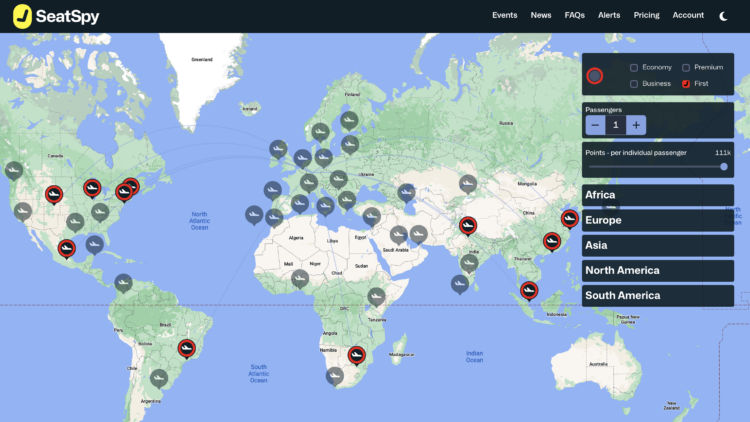Enable the Economy cabin checkbox
The width and height of the screenshot is (750, 422).
pyautogui.click(x=634, y=67)
